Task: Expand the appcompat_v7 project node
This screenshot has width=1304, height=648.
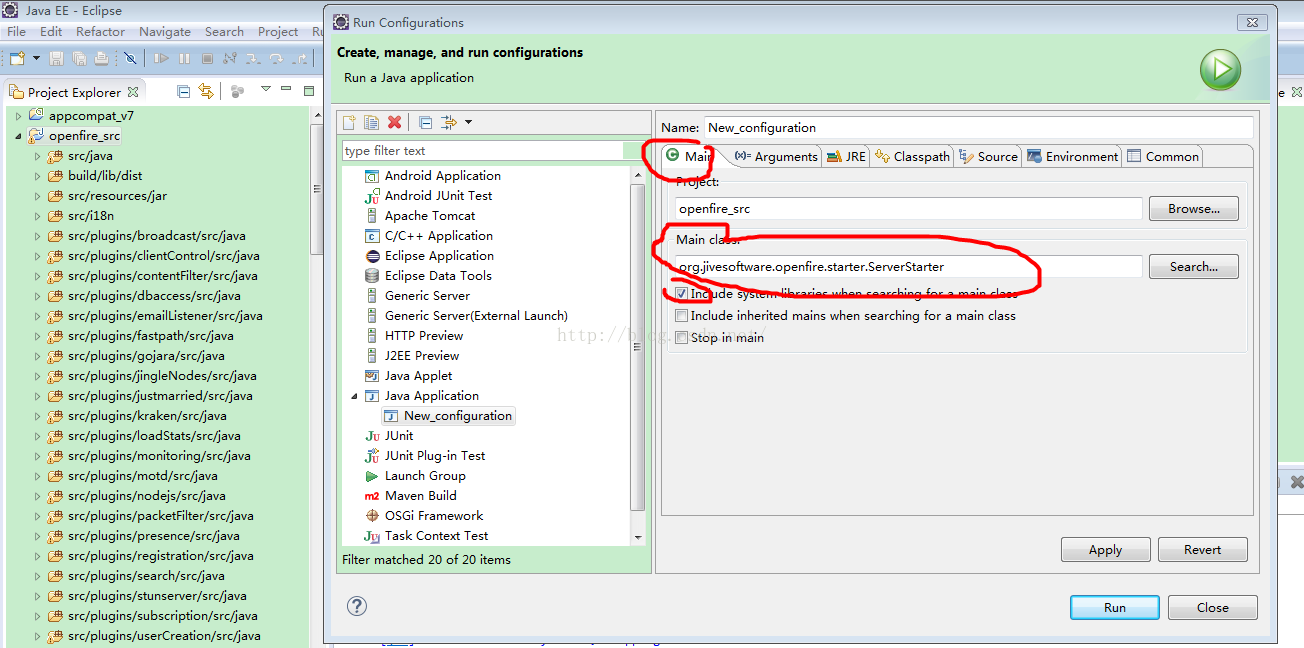Action: coord(18,116)
